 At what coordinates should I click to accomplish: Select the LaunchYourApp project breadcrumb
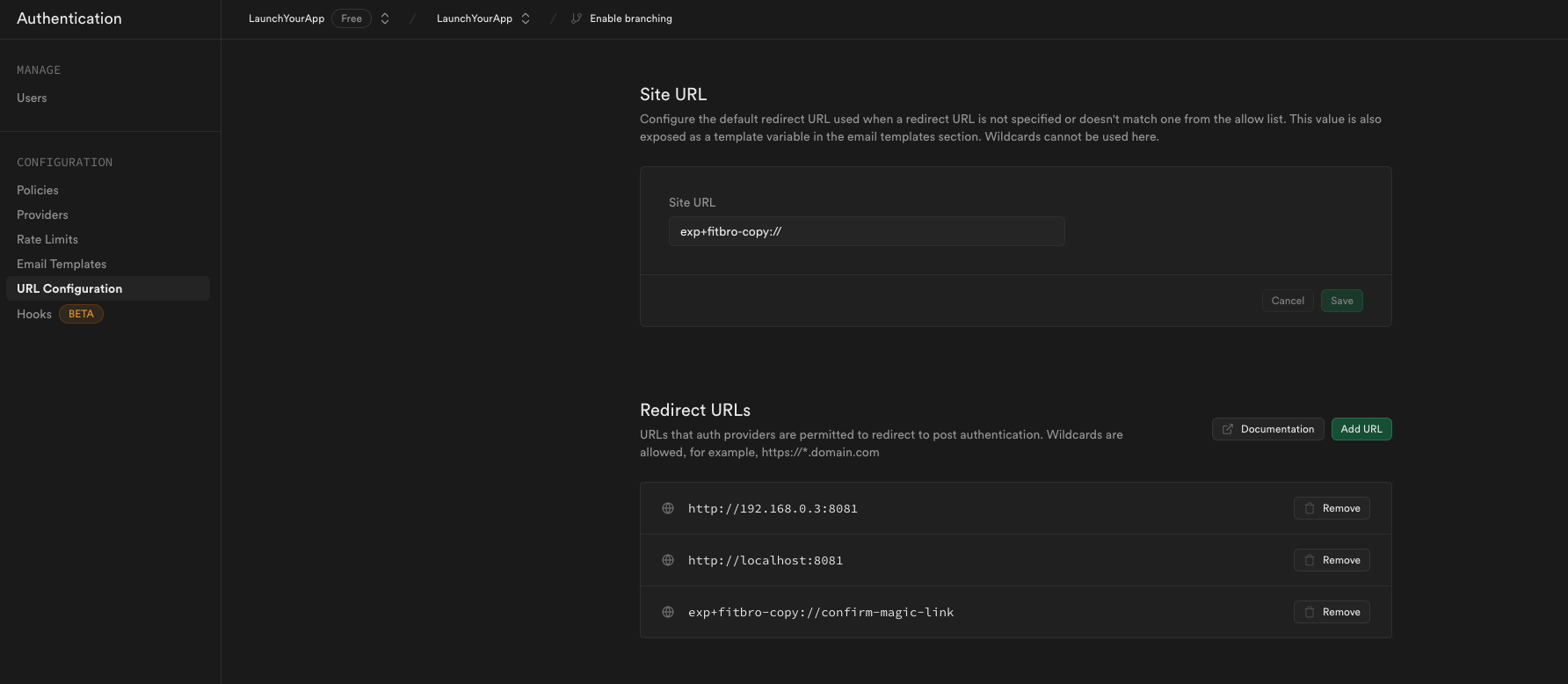(x=475, y=18)
